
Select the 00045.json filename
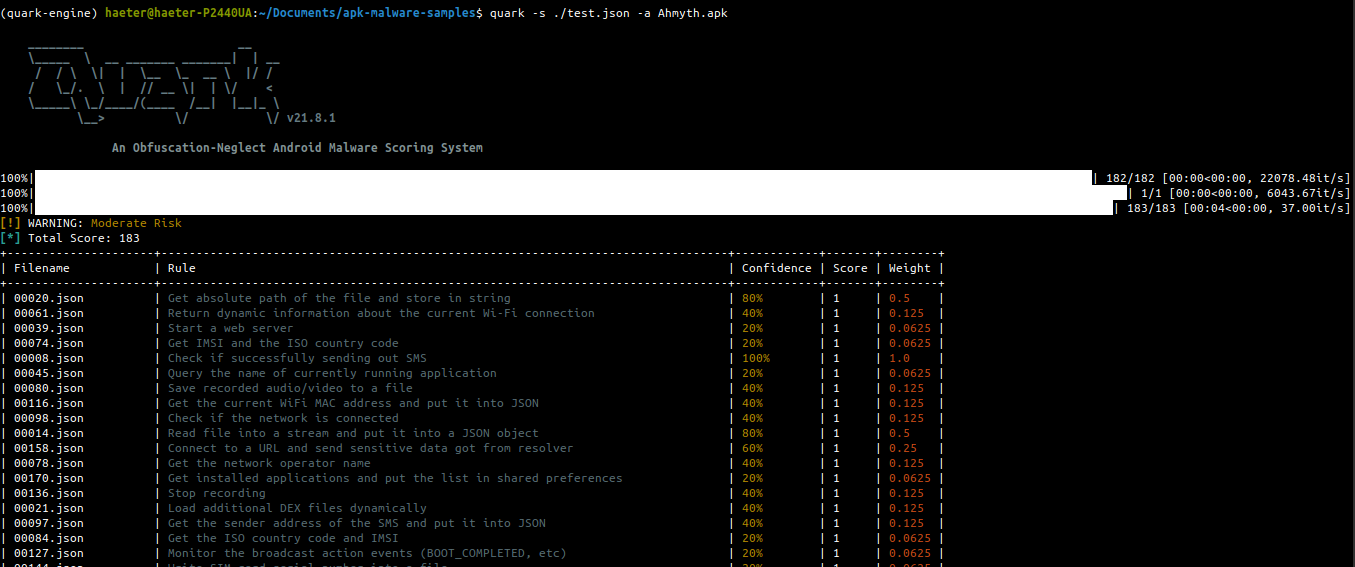pos(49,373)
